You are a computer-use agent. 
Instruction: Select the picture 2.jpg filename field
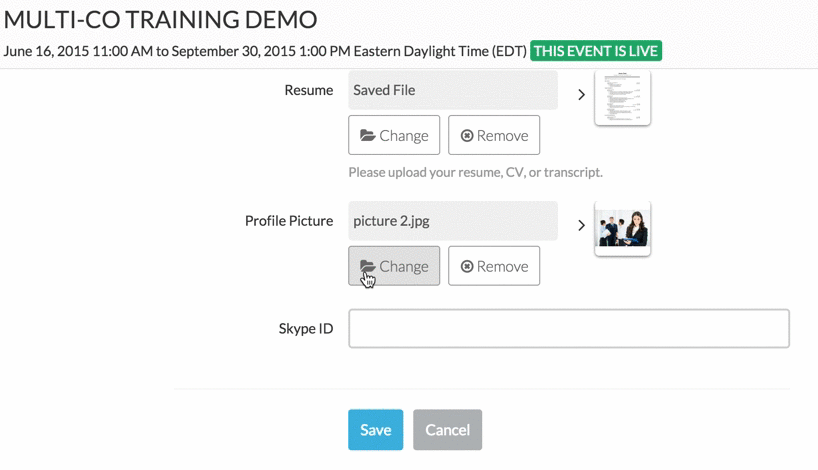click(452, 221)
